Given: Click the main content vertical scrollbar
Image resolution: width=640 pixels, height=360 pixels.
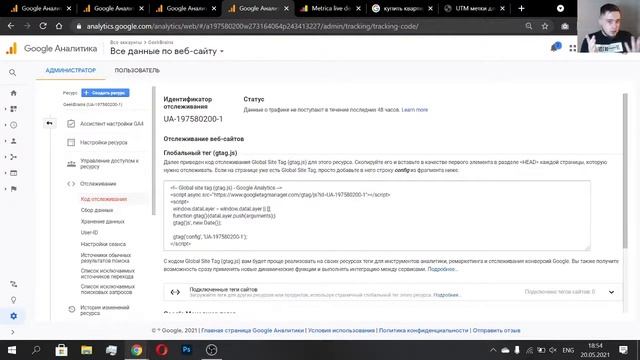Looking at the screenshot, I should (x=625, y=171).
